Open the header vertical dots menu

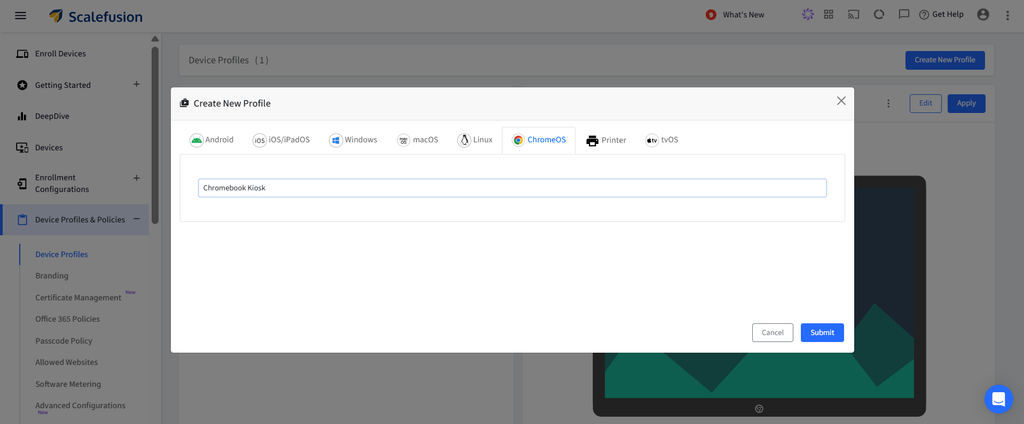coord(1008,15)
